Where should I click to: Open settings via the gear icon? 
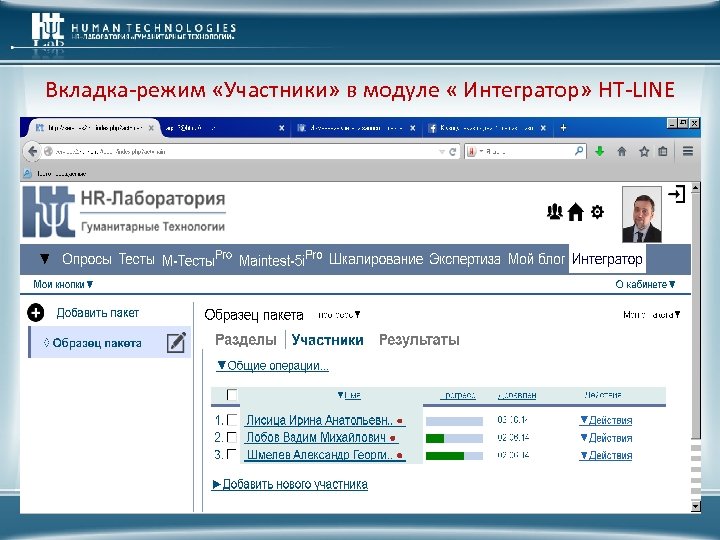(x=597, y=212)
